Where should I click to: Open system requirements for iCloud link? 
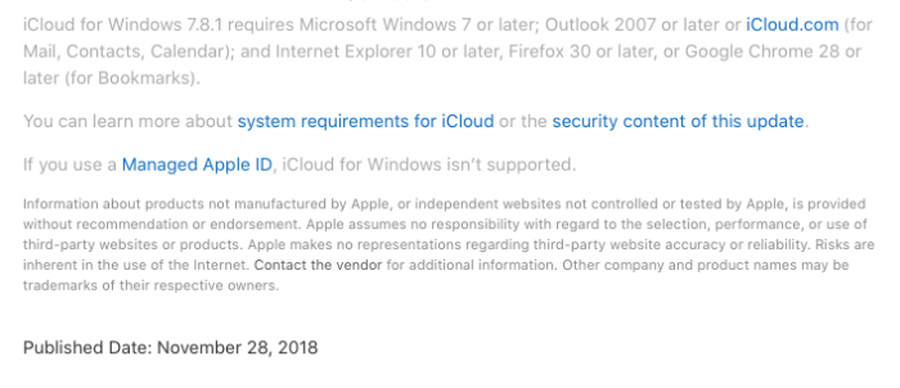tap(366, 122)
